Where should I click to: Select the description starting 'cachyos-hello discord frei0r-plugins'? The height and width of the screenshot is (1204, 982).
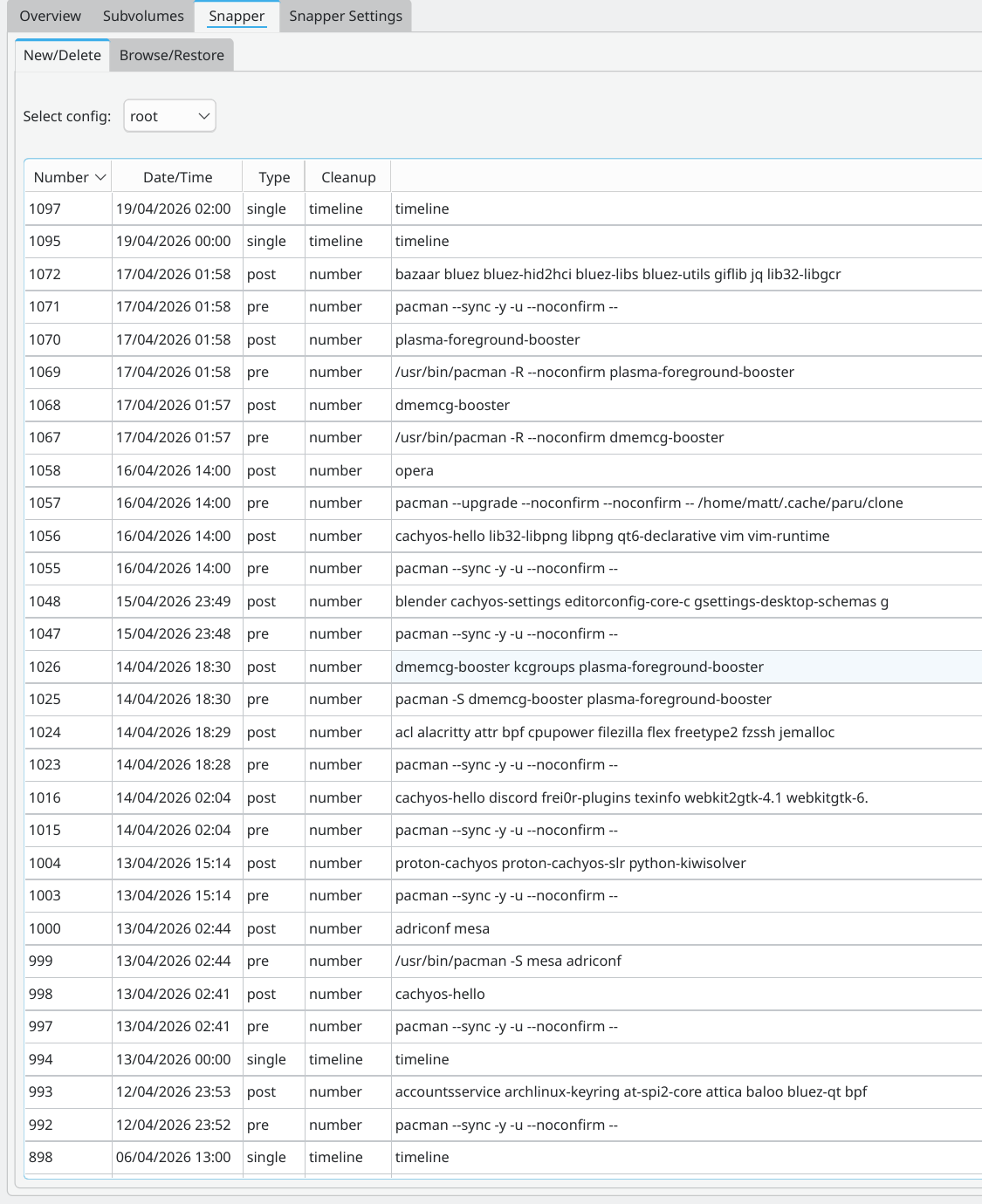(x=631, y=797)
